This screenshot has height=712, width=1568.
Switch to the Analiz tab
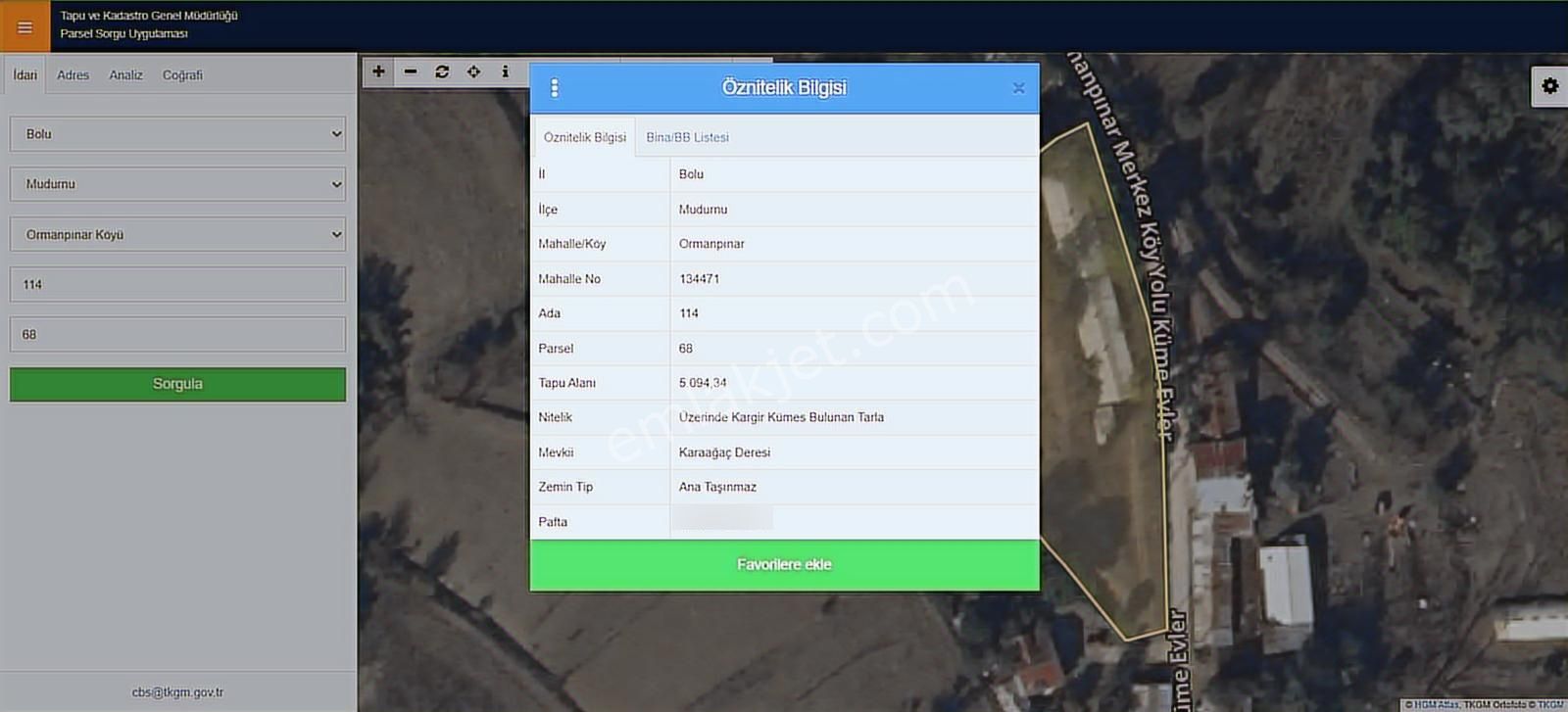[x=125, y=75]
